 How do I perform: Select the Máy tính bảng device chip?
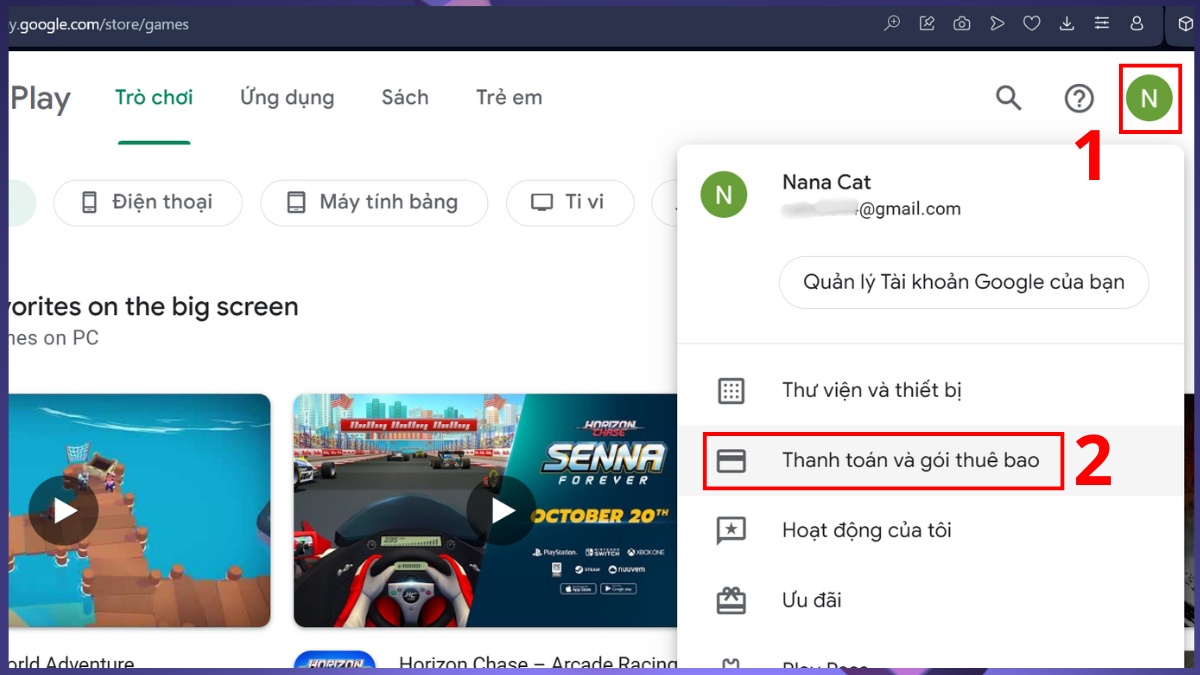[374, 203]
